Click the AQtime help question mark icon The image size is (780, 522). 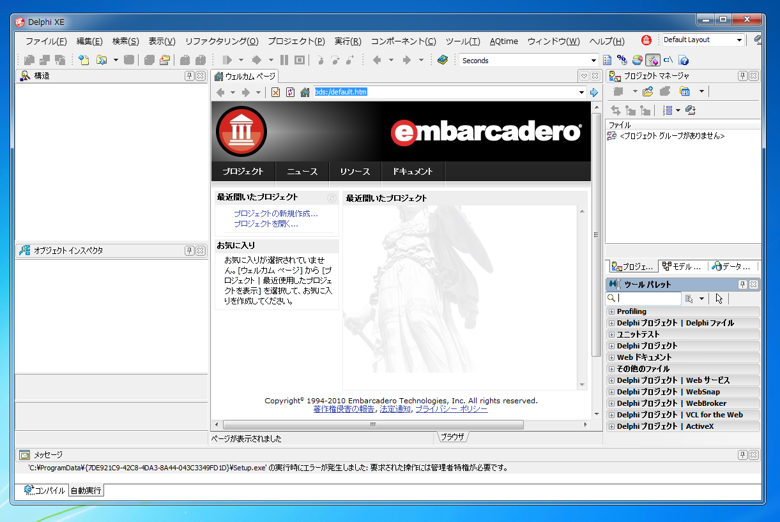684,60
